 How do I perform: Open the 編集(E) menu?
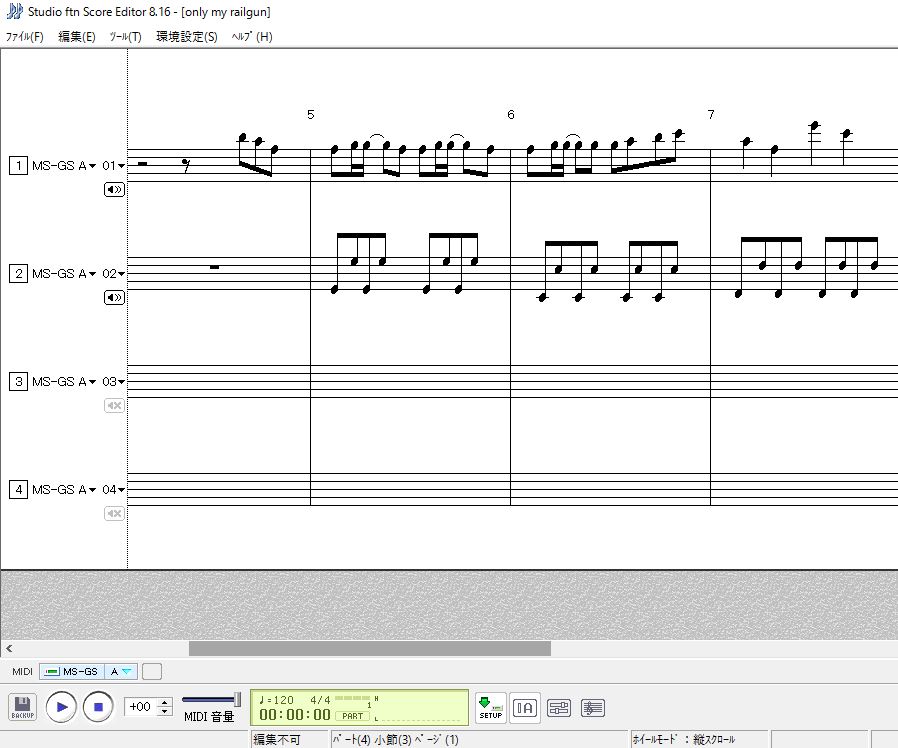77,37
